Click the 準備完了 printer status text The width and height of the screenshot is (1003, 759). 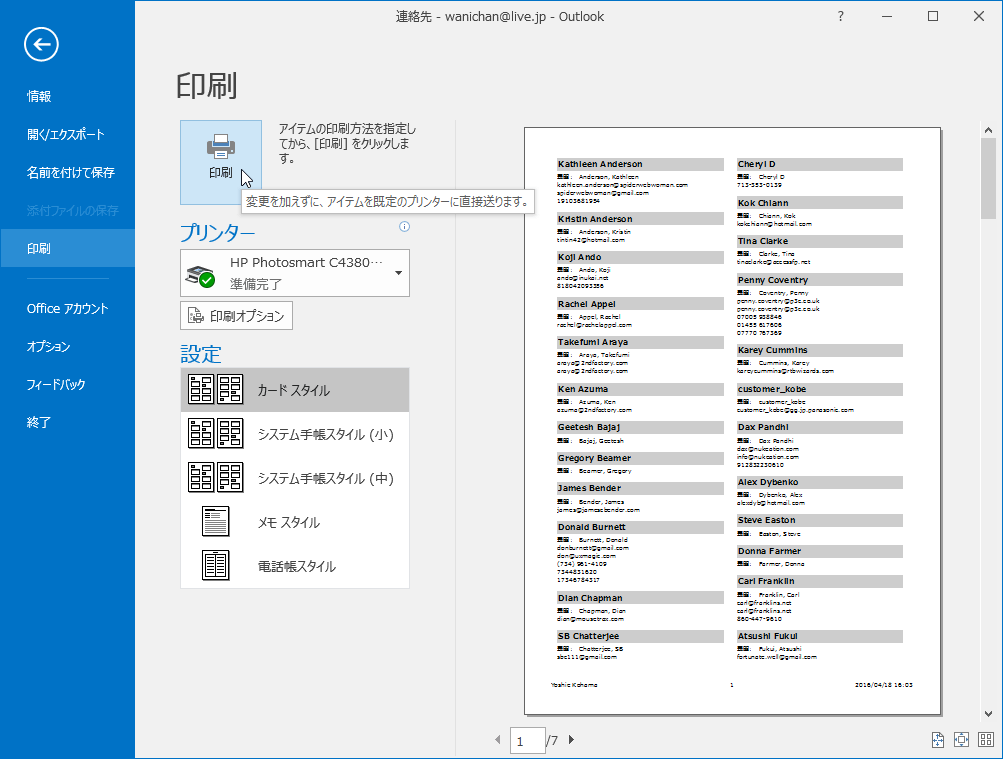pyautogui.click(x=256, y=284)
